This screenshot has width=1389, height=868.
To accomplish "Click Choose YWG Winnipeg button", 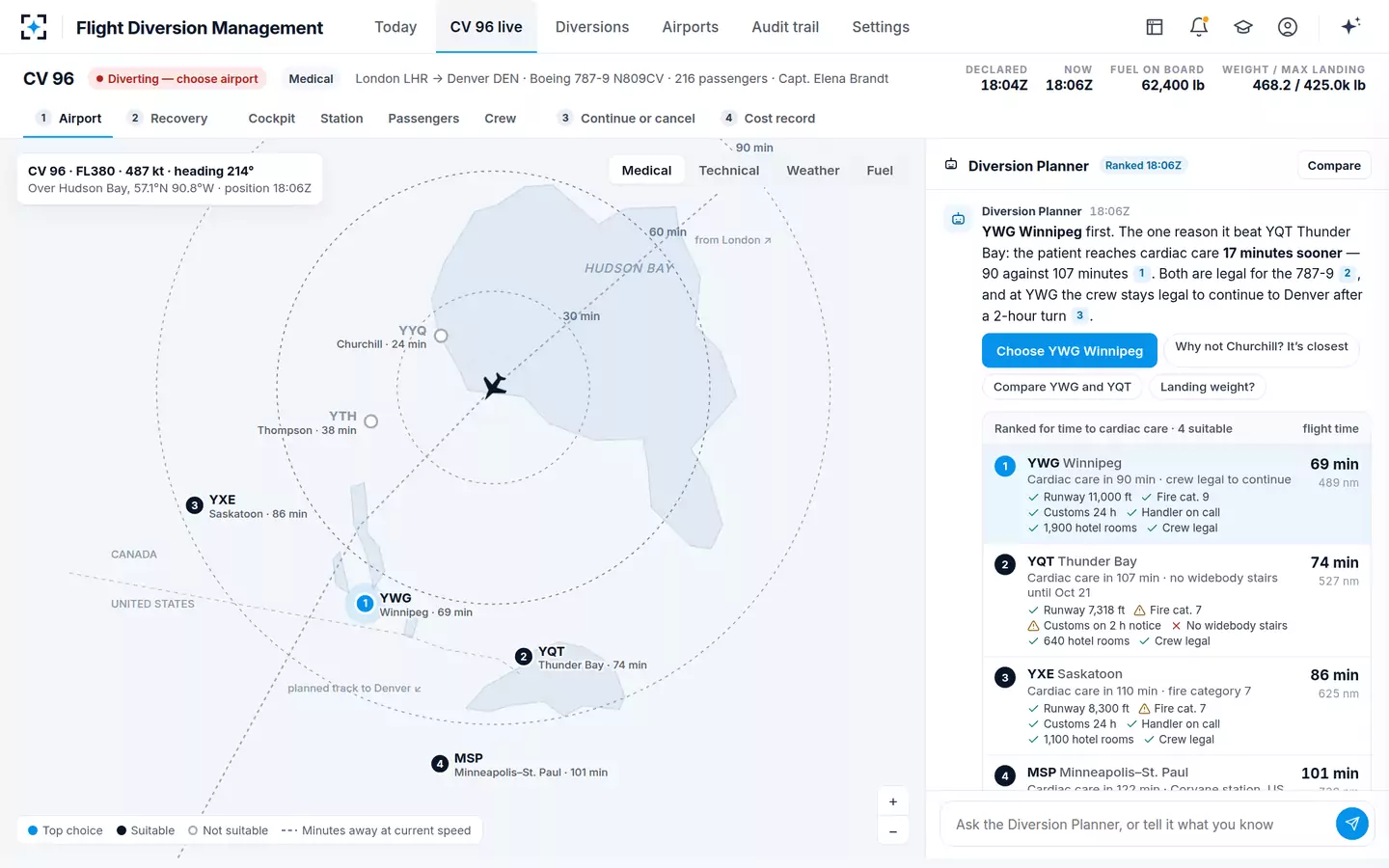I will coord(1070,351).
